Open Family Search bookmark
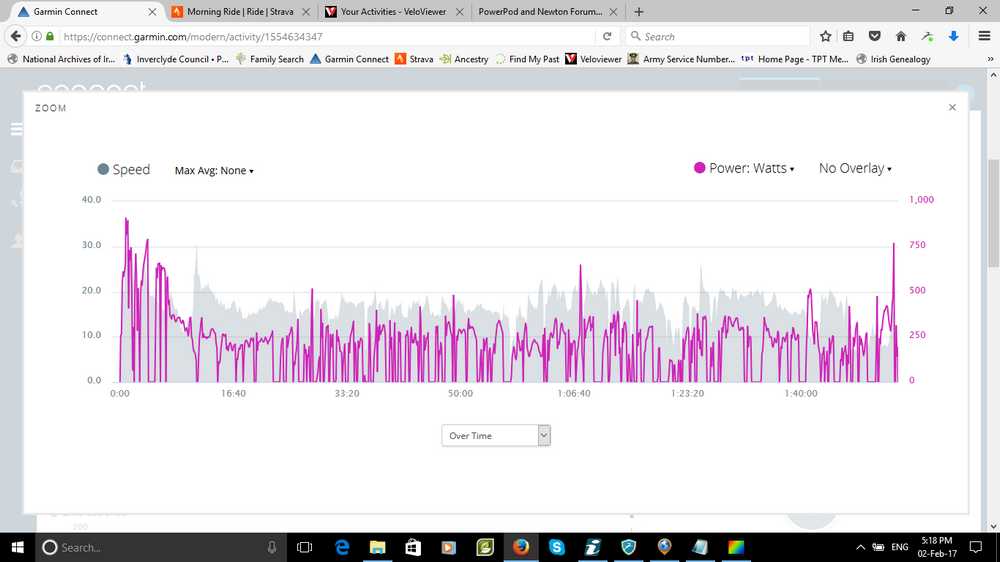The width and height of the screenshot is (1000, 562). click(270, 59)
